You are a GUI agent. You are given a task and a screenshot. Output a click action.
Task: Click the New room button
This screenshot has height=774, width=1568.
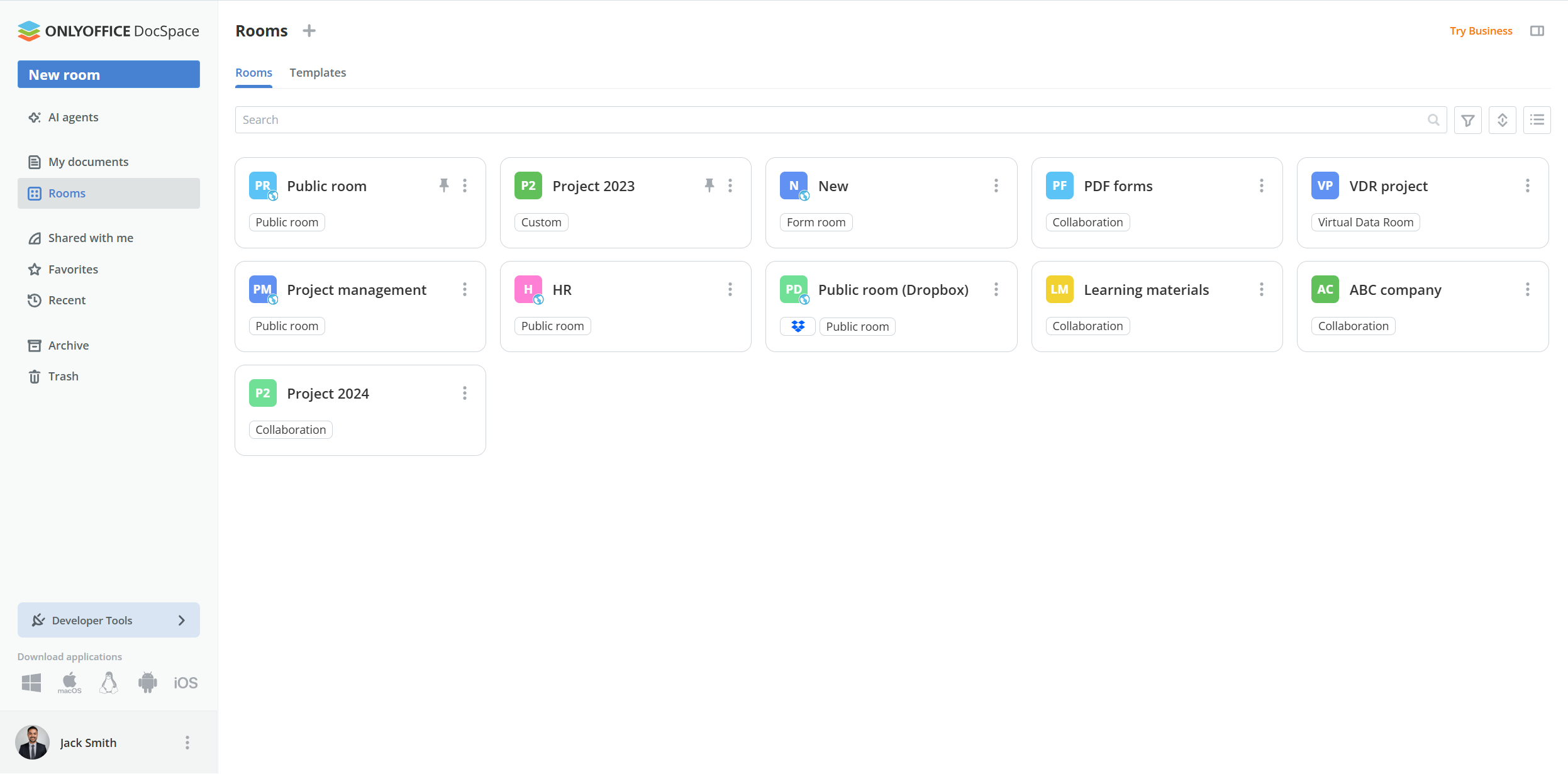click(109, 74)
